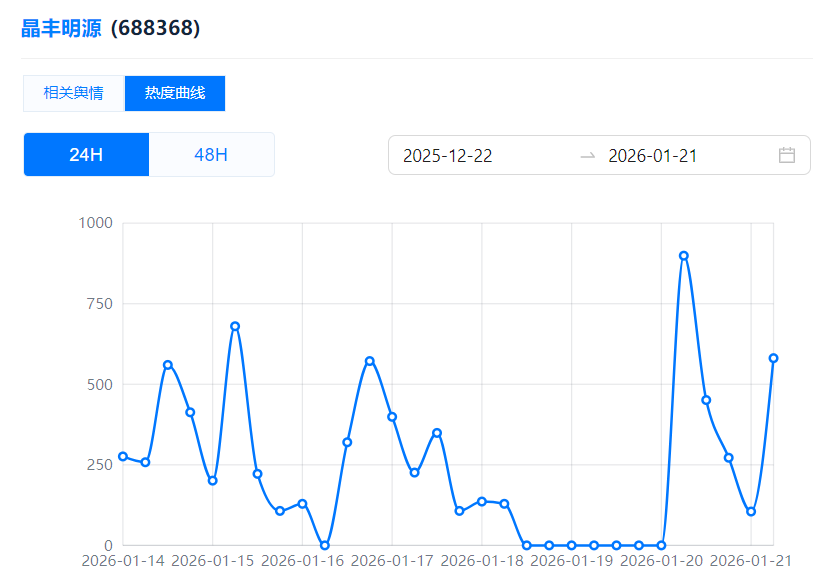Edit the start date 2025-12-22 field
This screenshot has width=825, height=580.
click(x=448, y=155)
